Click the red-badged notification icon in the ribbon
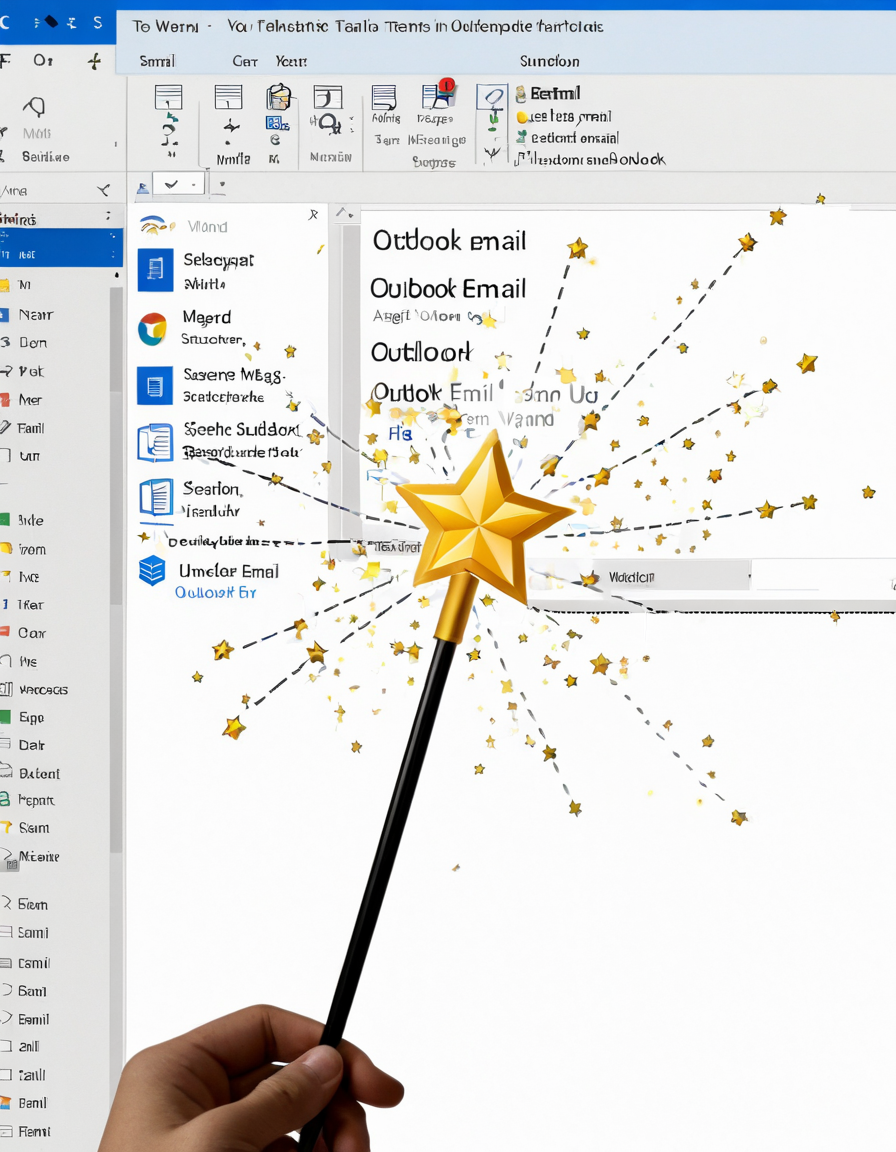Image resolution: width=896 pixels, height=1152 pixels. tap(438, 96)
